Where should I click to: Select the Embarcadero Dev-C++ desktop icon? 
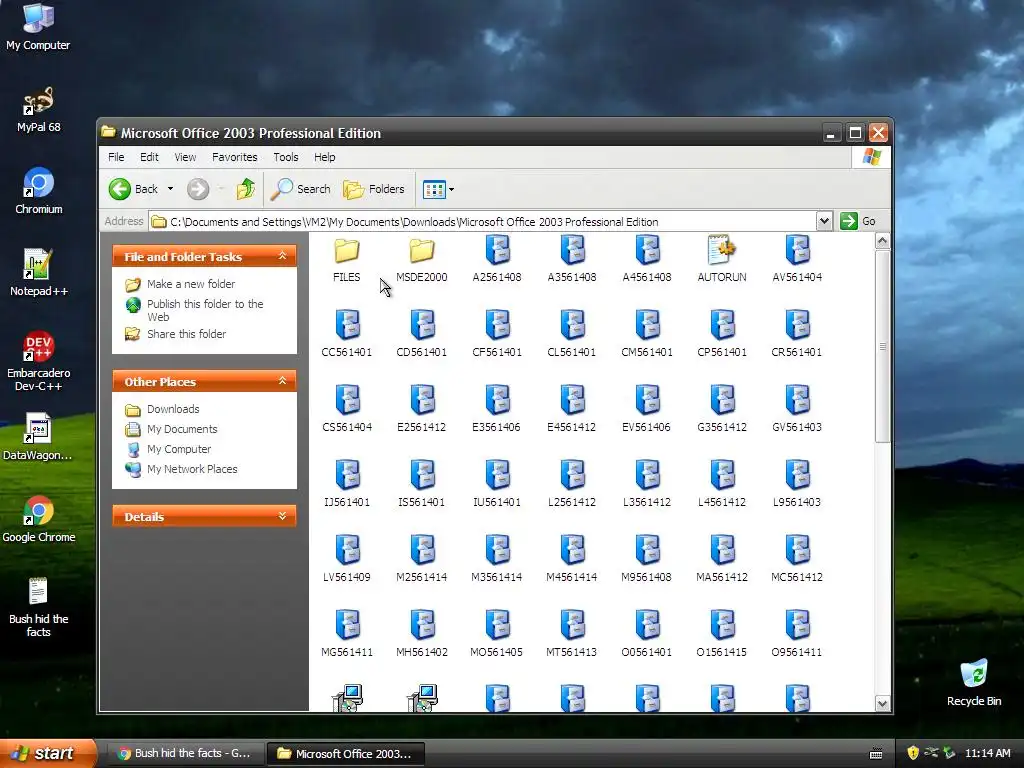click(x=39, y=361)
